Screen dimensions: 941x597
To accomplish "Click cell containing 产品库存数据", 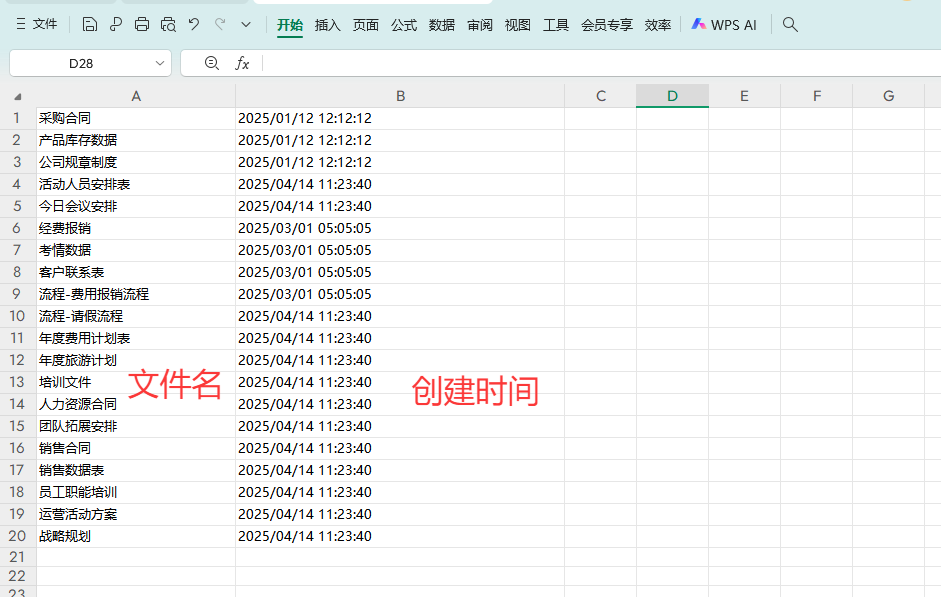I will (136, 140).
